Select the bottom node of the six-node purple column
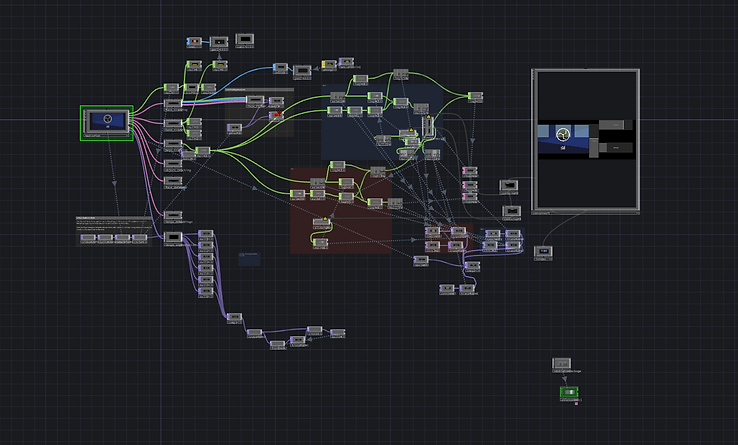738x445 pixels. tap(206, 292)
